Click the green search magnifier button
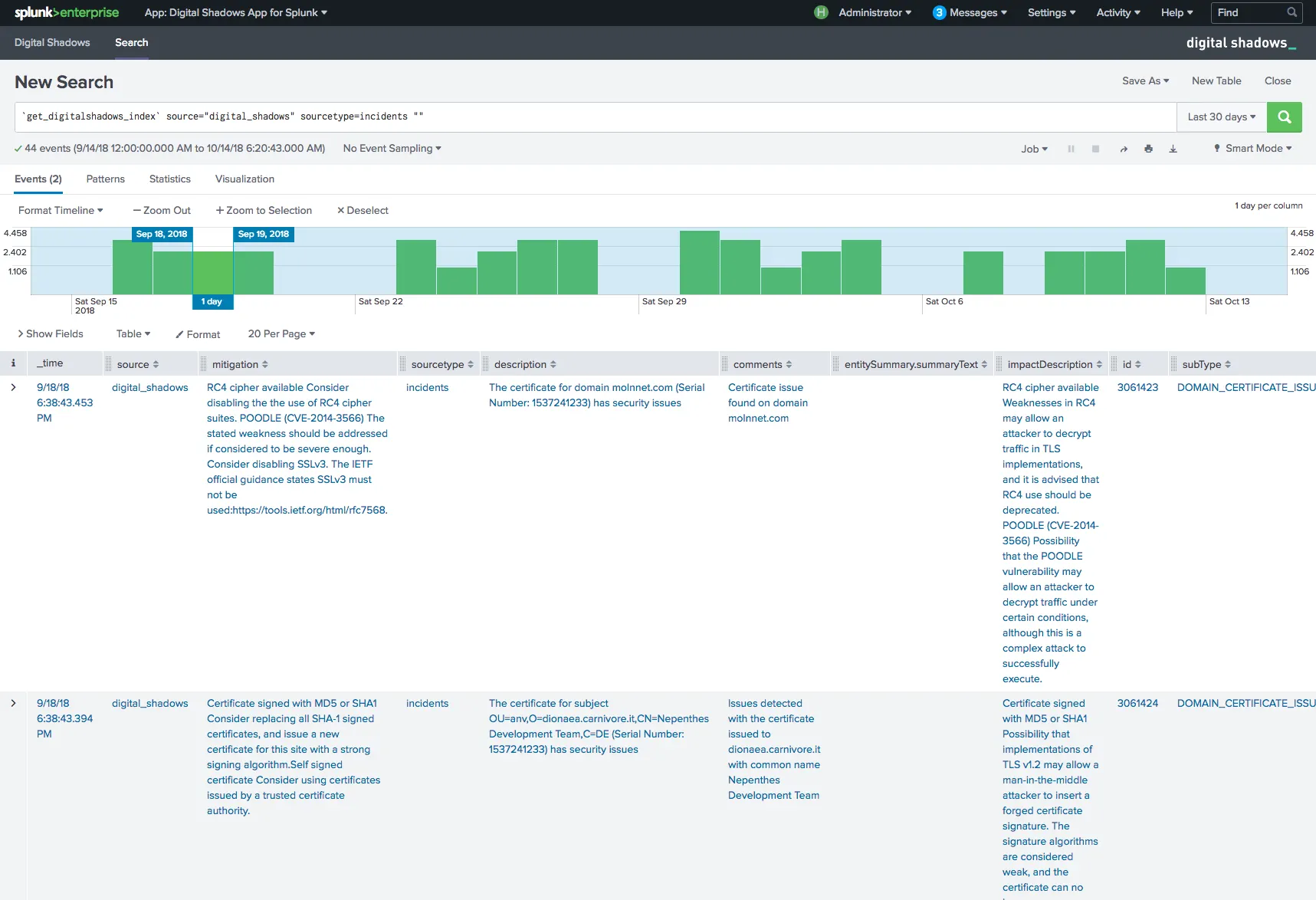The height and width of the screenshot is (900, 1316). click(x=1284, y=117)
